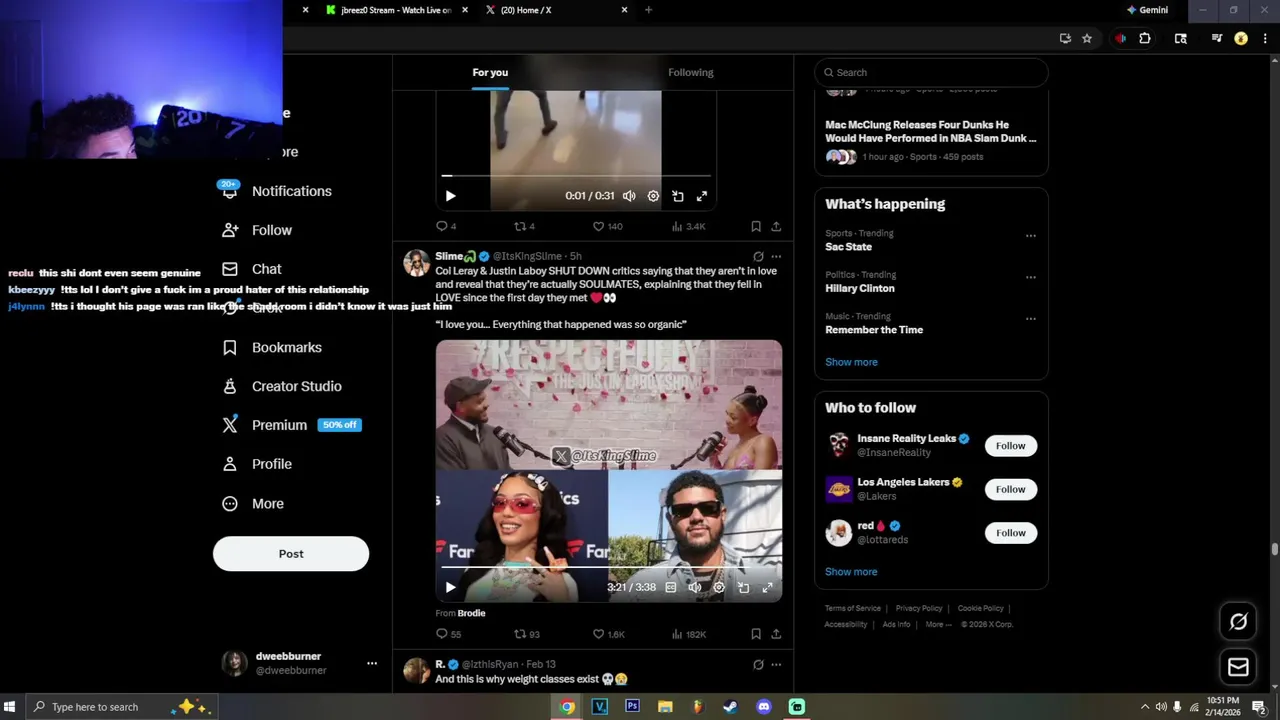
Task: Open Gemini in the browser
Action: 1147,10
